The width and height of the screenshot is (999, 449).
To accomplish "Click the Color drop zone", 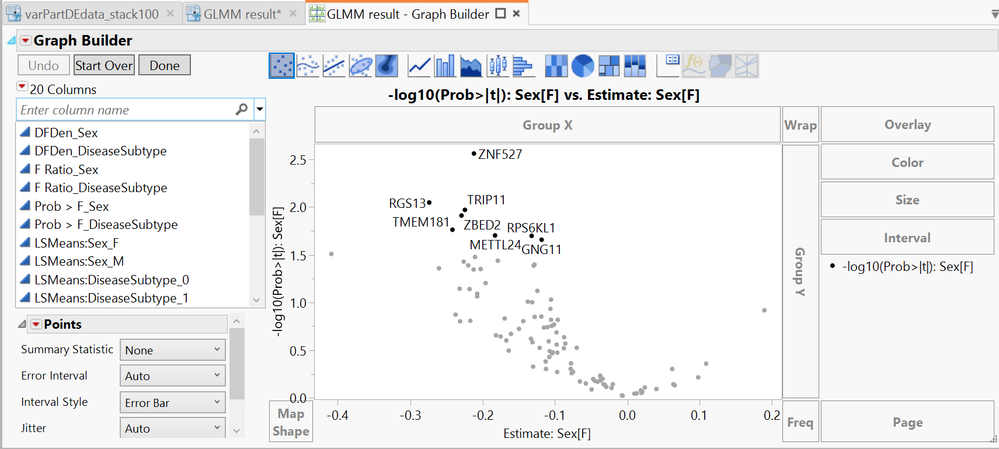I will (x=907, y=162).
